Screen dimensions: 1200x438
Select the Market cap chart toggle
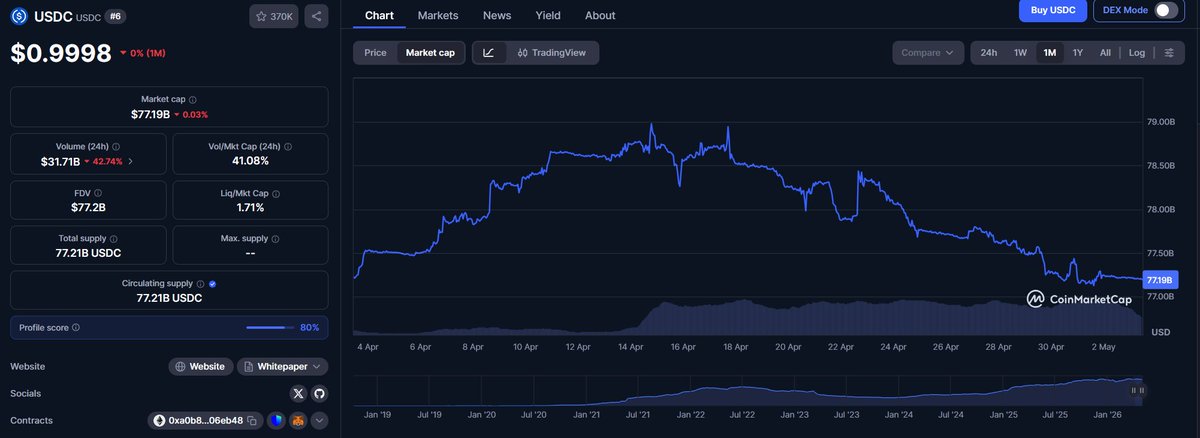point(430,53)
